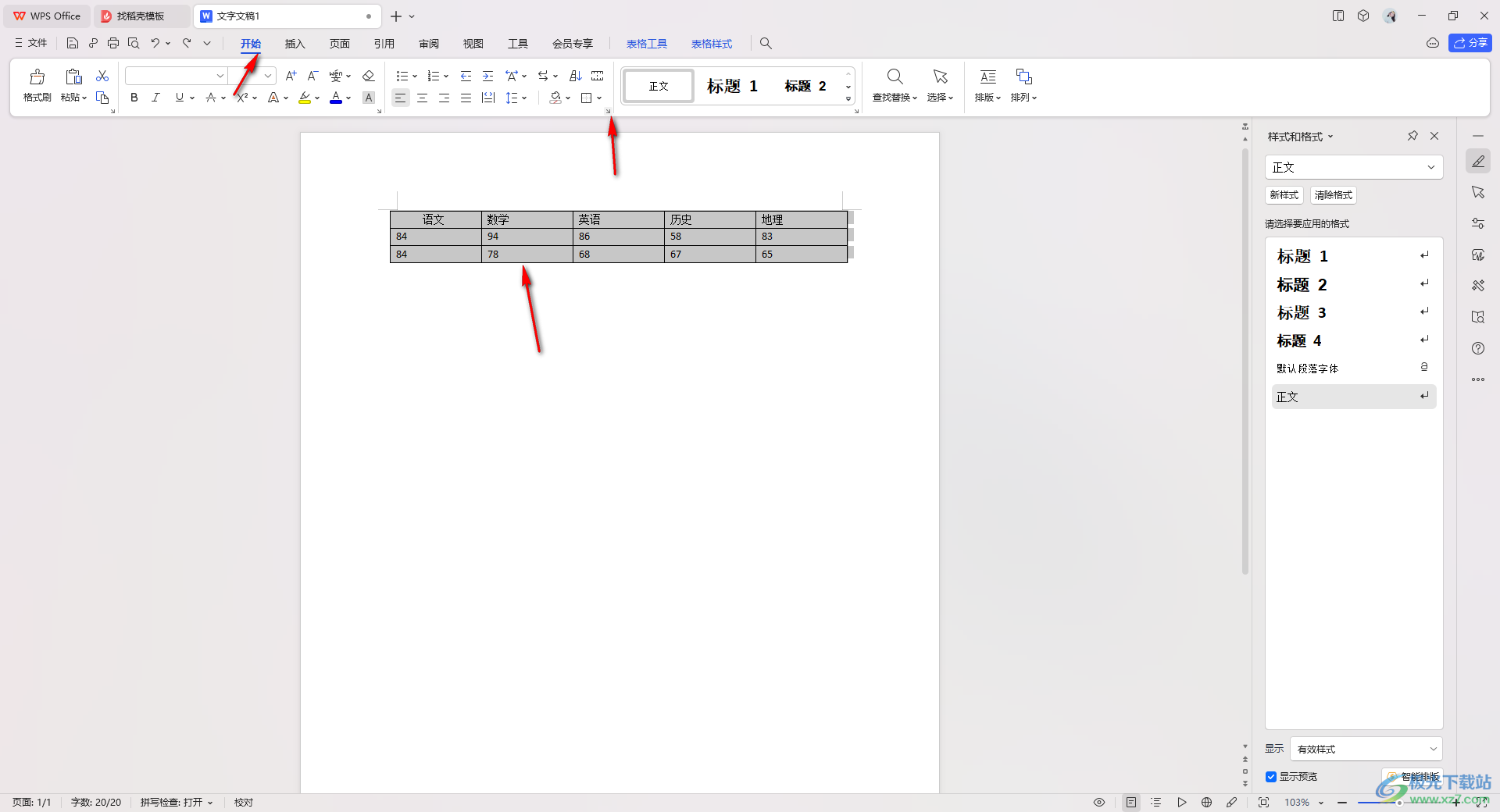Open the 引用 ribbon tab
The height and width of the screenshot is (812, 1500).
click(x=384, y=44)
